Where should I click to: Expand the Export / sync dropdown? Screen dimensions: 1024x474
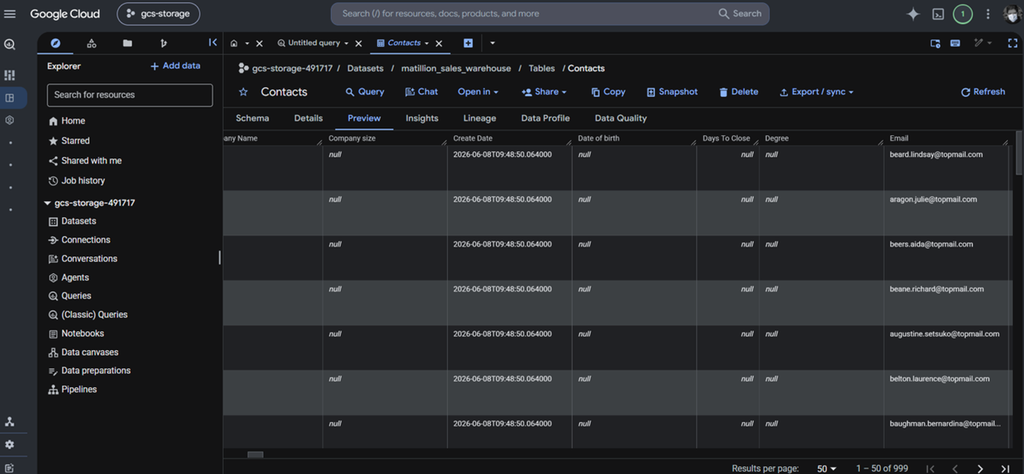[x=816, y=92]
